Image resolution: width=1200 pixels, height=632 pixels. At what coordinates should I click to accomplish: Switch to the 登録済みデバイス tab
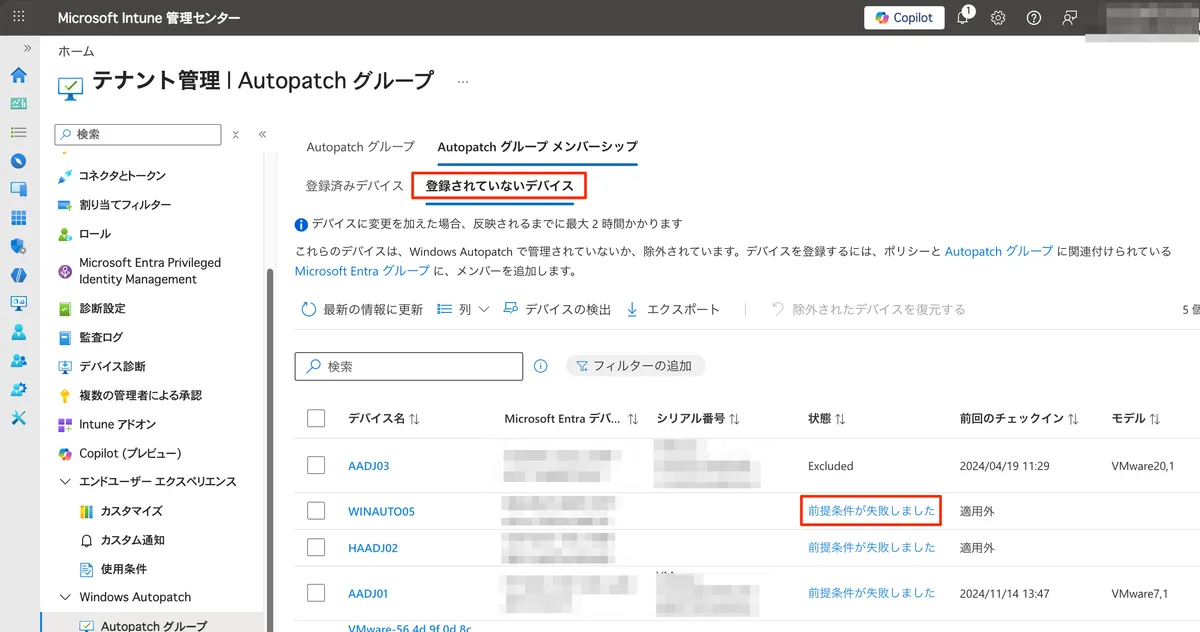click(x=354, y=186)
